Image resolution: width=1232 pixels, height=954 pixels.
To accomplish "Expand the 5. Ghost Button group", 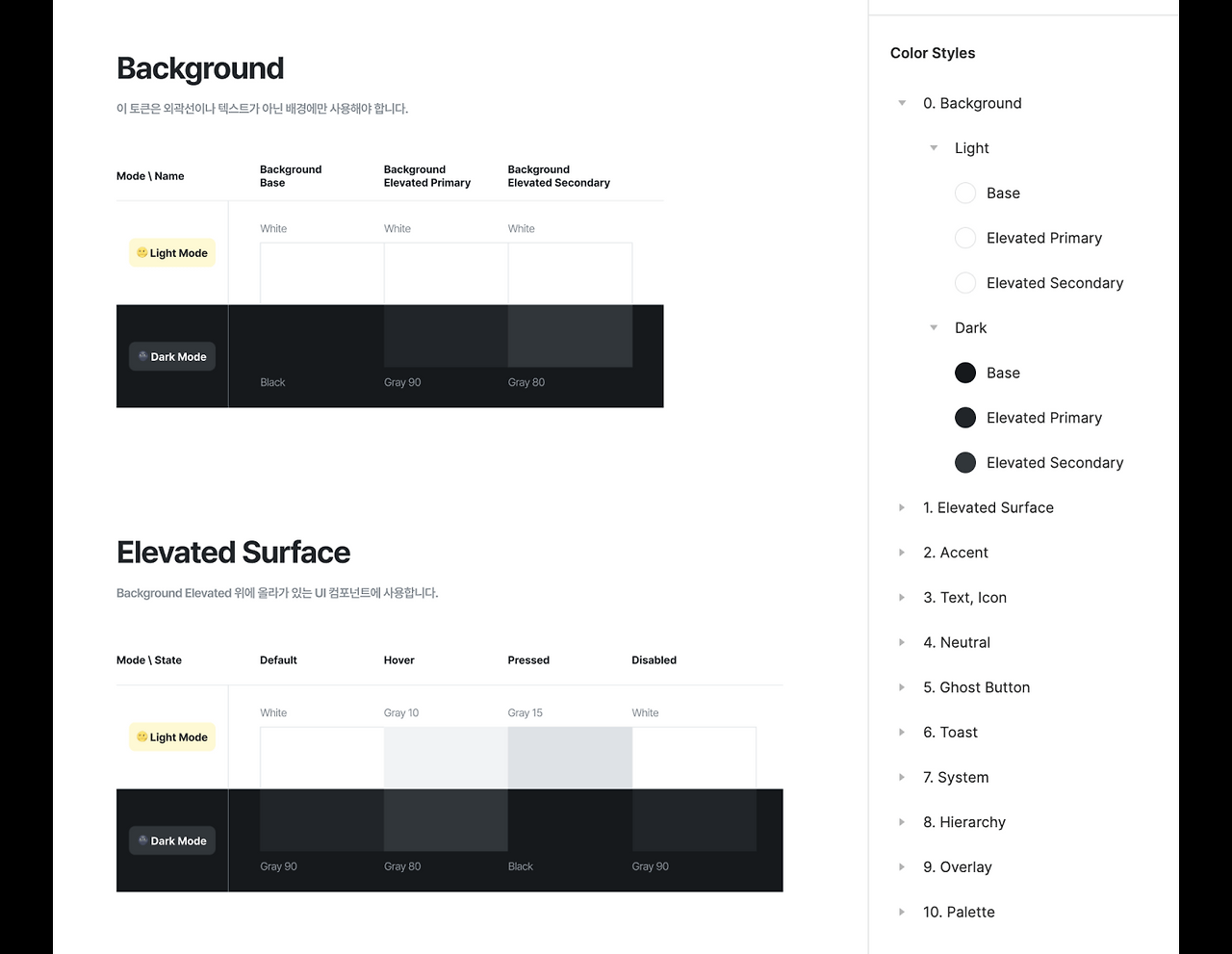I will pos(902,687).
